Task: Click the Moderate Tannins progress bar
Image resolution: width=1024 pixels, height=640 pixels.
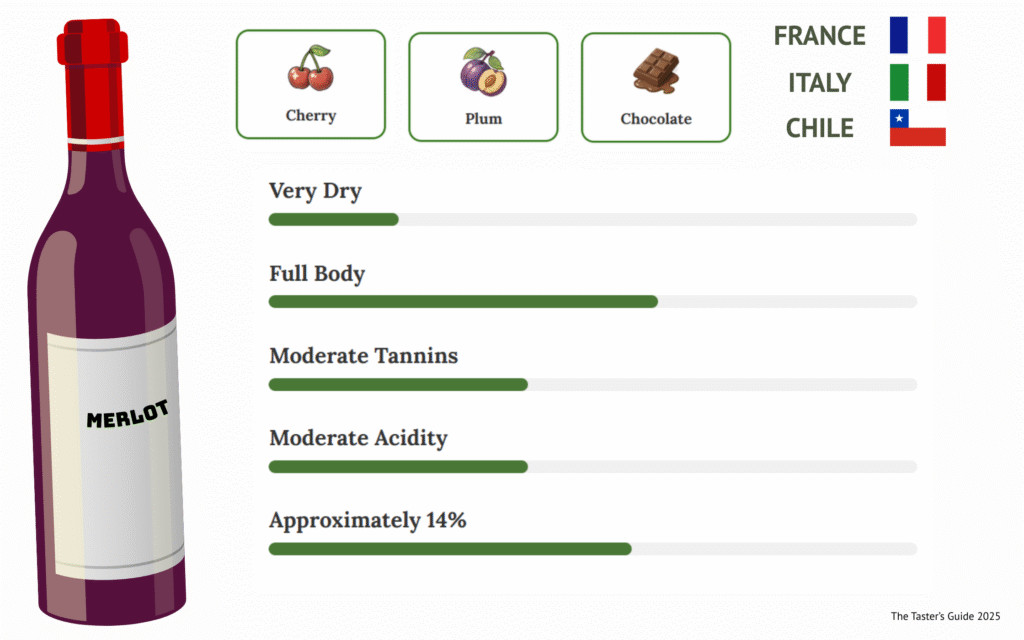Action: coord(592,384)
